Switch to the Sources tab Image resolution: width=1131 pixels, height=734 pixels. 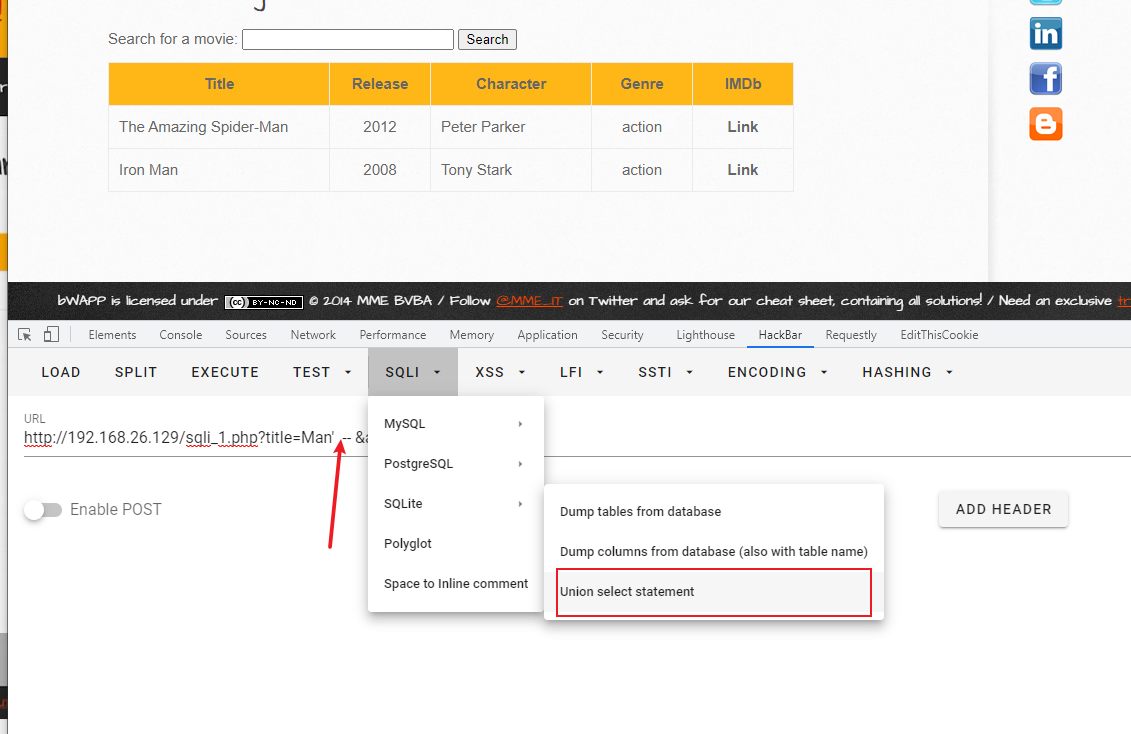point(245,335)
